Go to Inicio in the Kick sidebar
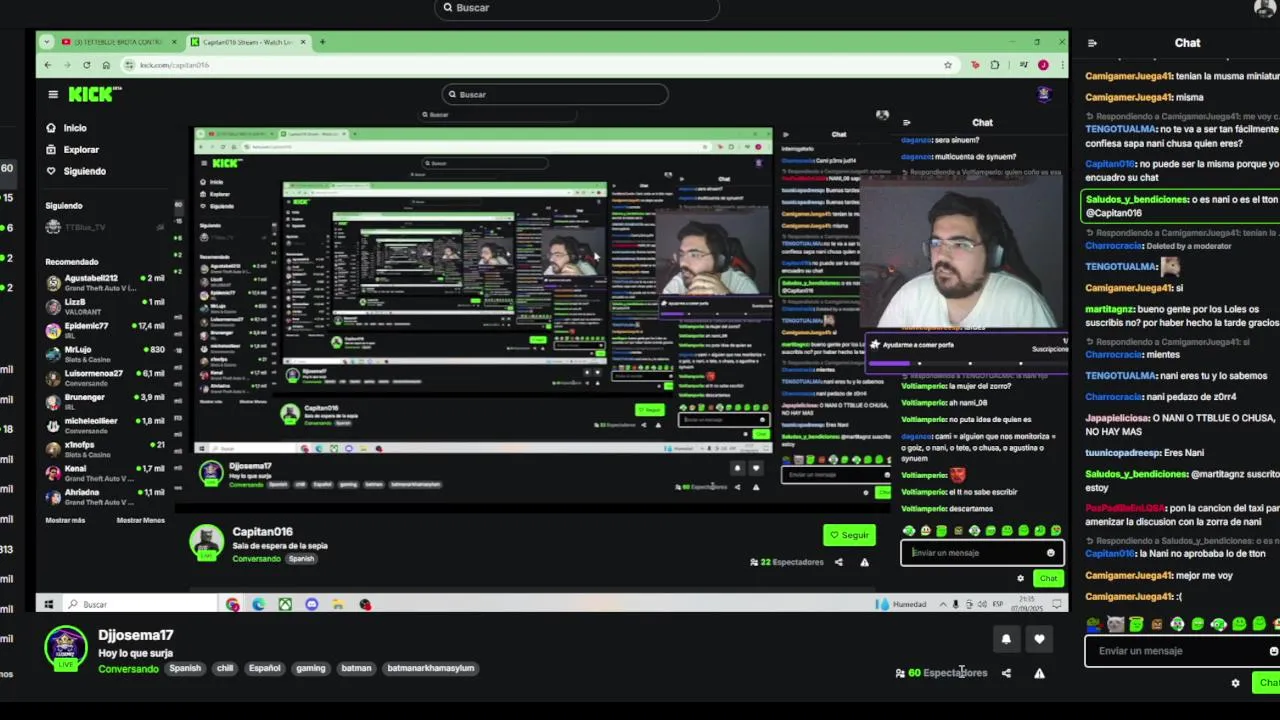The height and width of the screenshot is (720, 1280). tap(67, 128)
